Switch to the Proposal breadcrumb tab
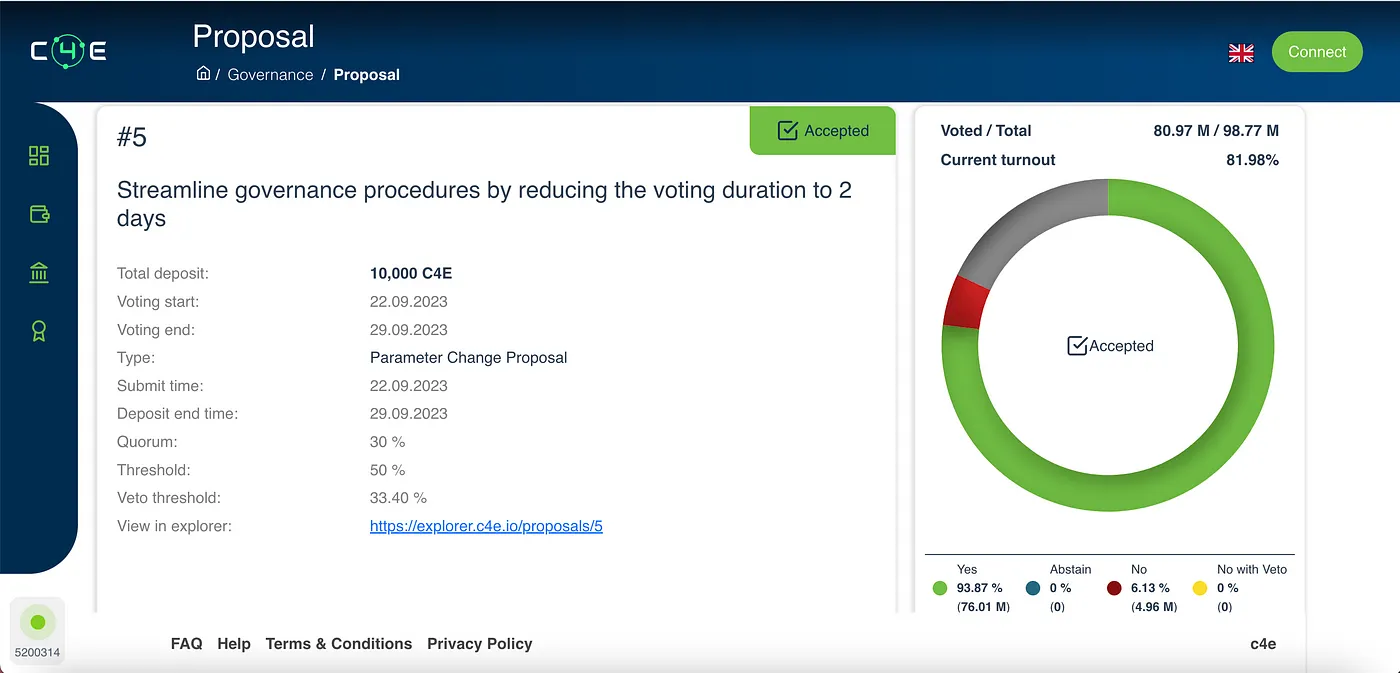Viewport: 1400px width, 673px height. pos(366,74)
